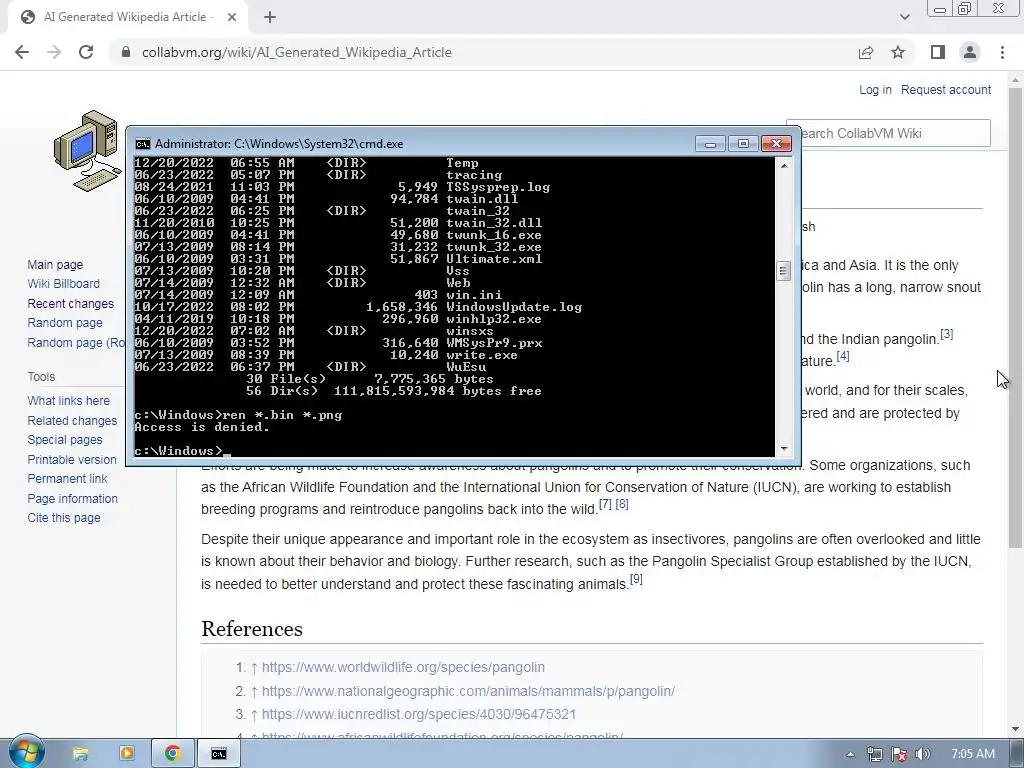Click the winhlp32.exe listing row

point(338,319)
